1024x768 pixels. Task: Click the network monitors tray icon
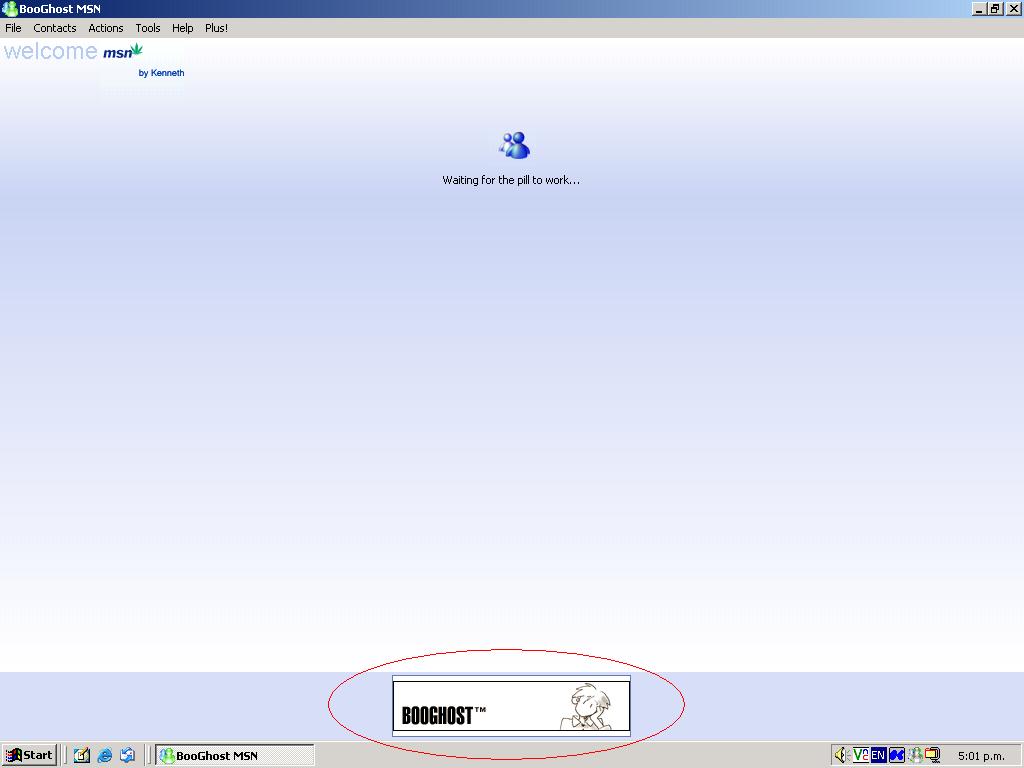932,755
